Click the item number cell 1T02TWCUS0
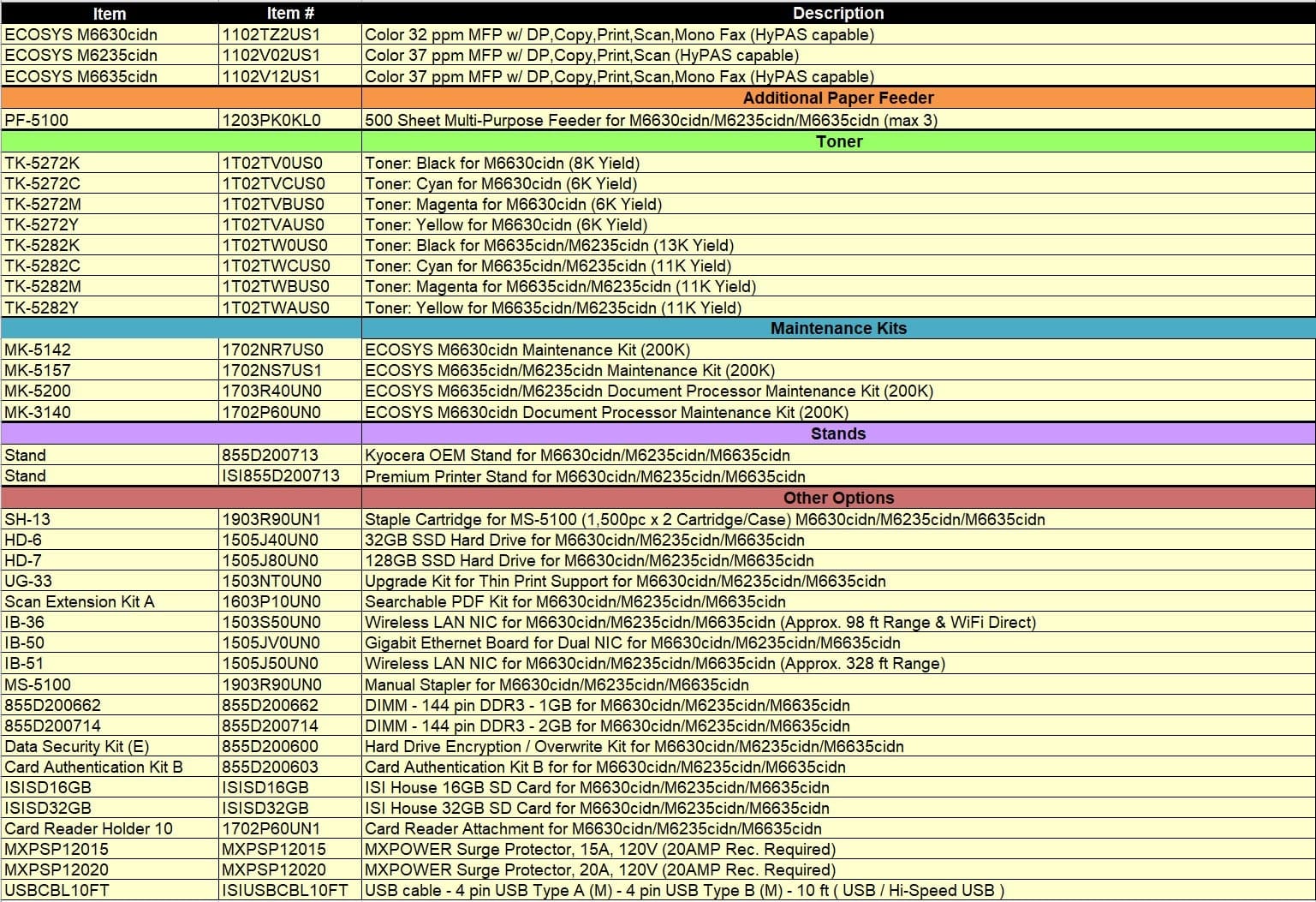The height and width of the screenshot is (902, 1316). tap(275, 266)
